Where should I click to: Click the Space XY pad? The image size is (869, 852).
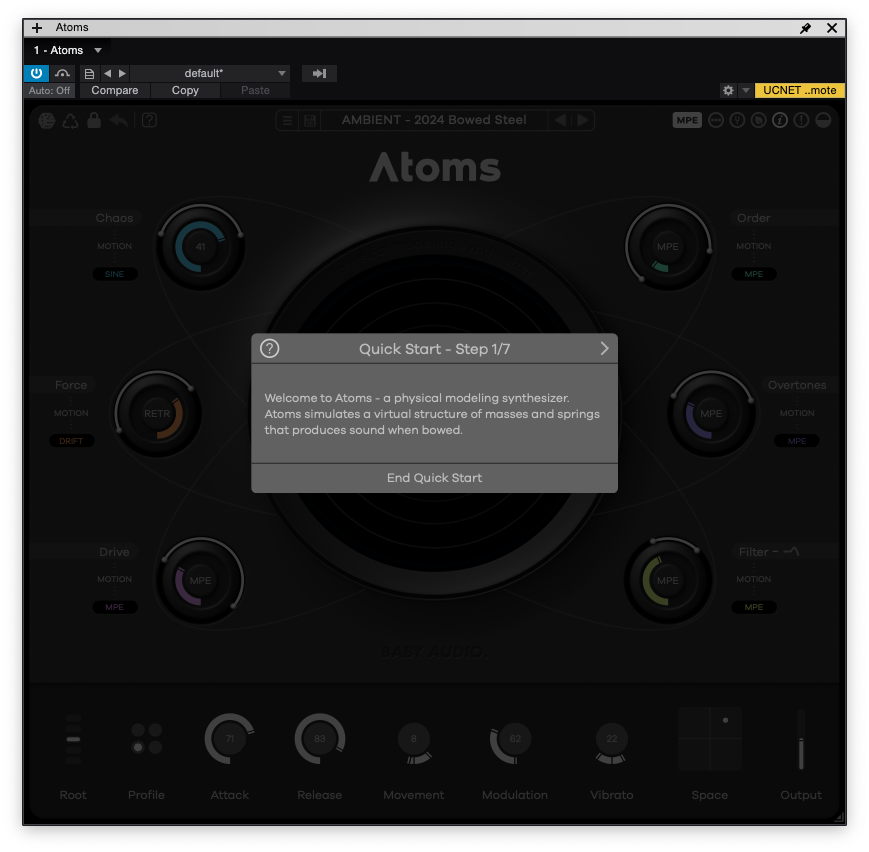point(710,739)
